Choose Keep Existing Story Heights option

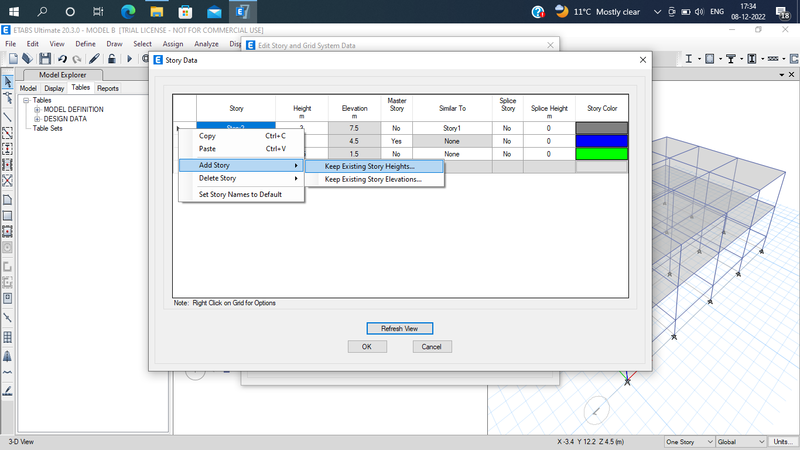coord(374,166)
